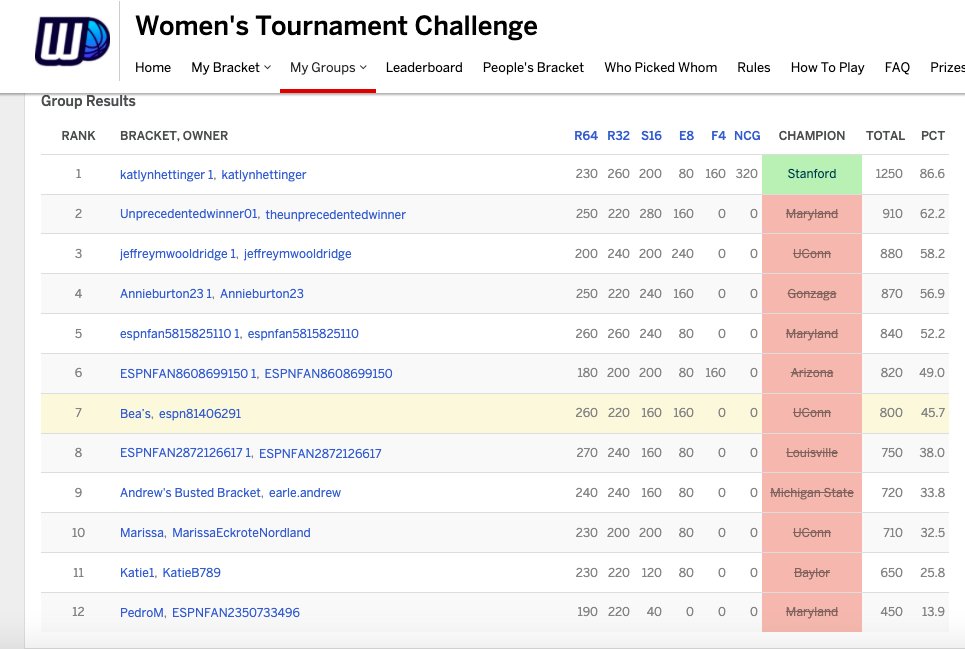The width and height of the screenshot is (965, 649).
Task: Open earle.andrew owner link
Action: 305,493
